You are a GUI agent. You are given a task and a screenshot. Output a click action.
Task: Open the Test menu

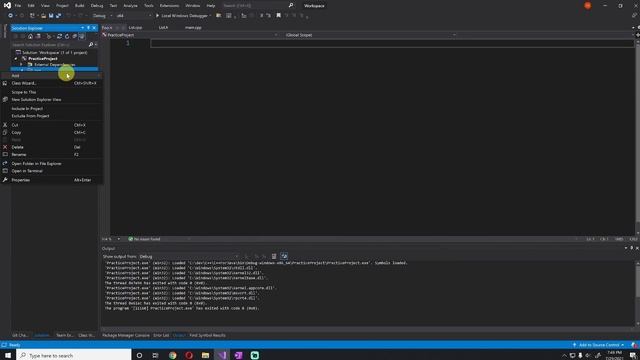(113, 6)
